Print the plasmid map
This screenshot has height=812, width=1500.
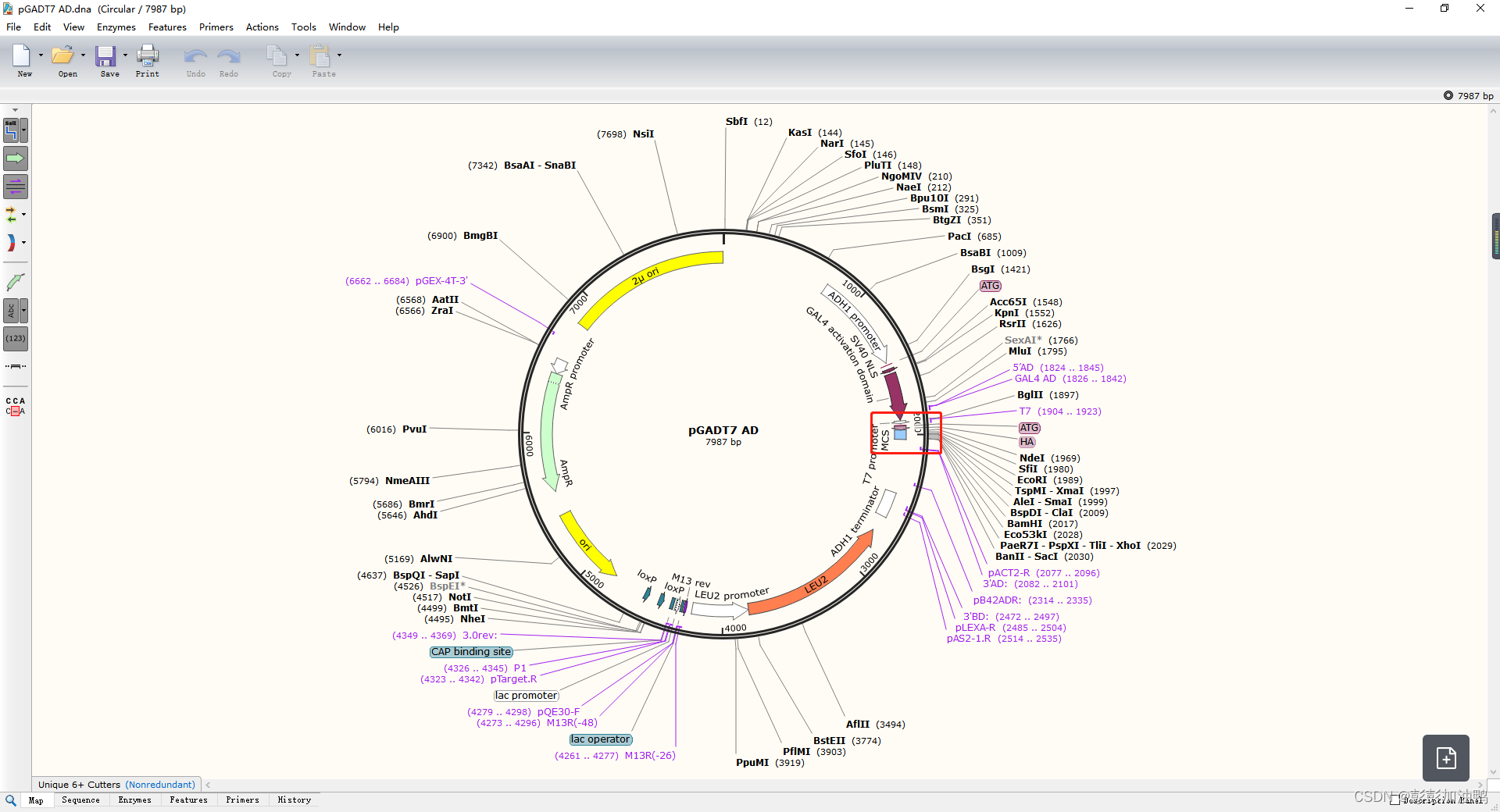[x=147, y=56]
